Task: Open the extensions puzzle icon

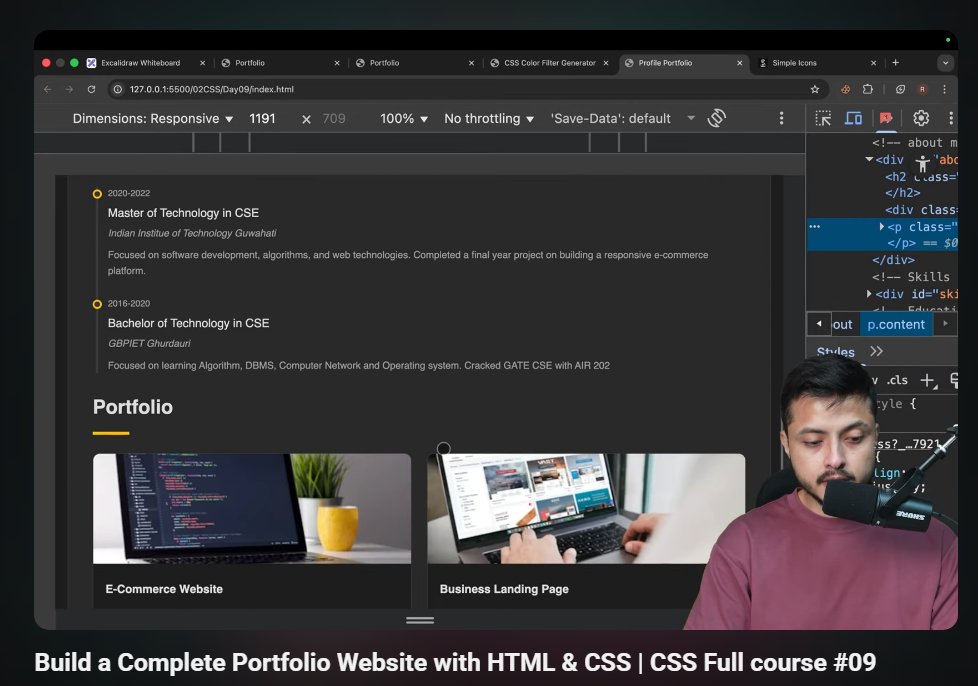Action: point(868,89)
